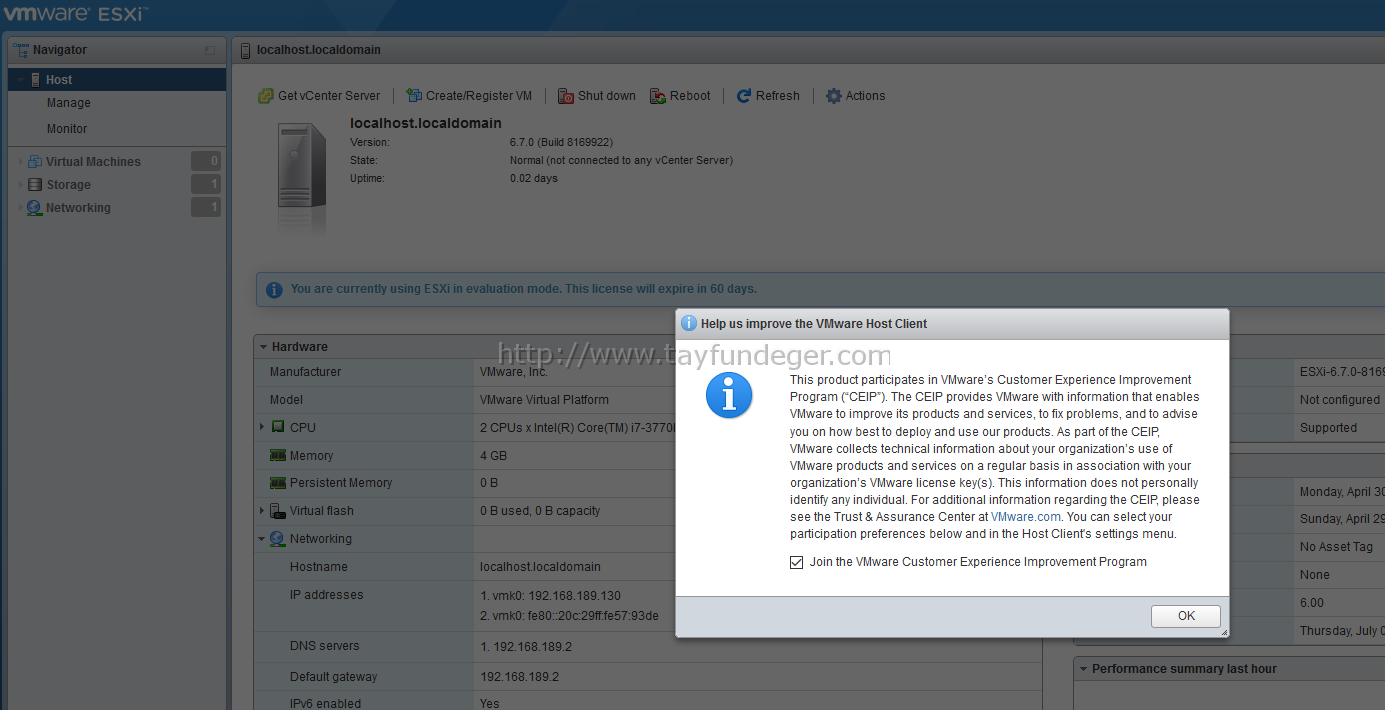Click the Shut down power icon
The image size is (1385, 710).
pos(566,96)
